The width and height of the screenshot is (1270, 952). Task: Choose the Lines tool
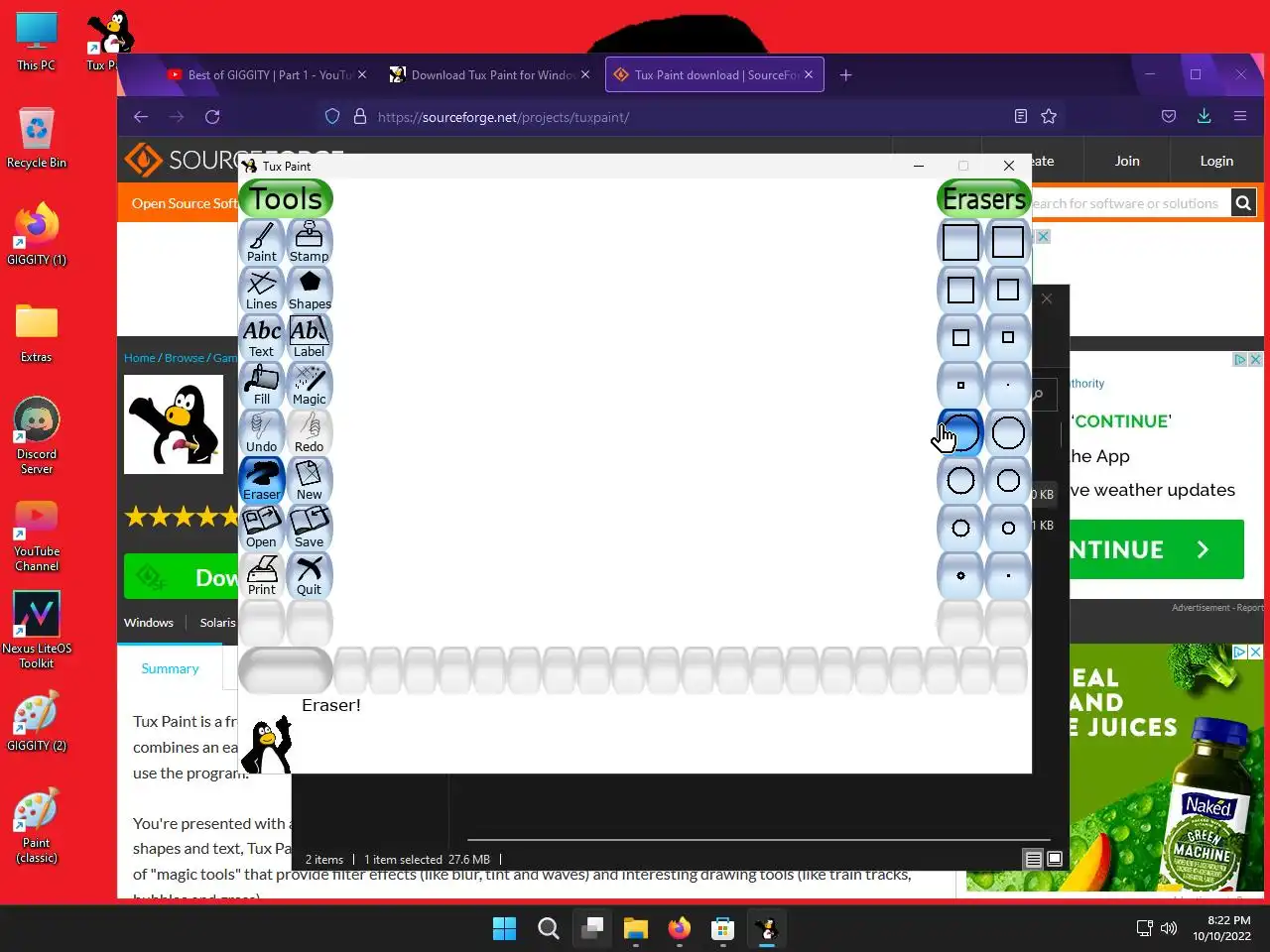click(262, 290)
